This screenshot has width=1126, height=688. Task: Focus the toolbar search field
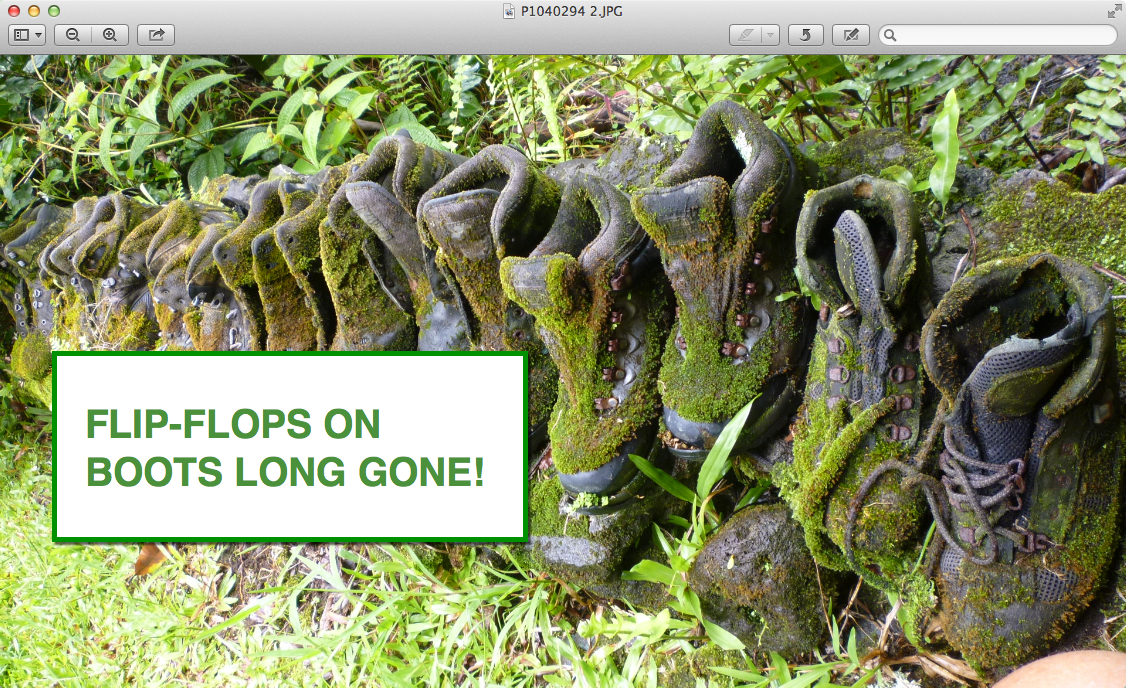pyautogui.click(x=997, y=34)
